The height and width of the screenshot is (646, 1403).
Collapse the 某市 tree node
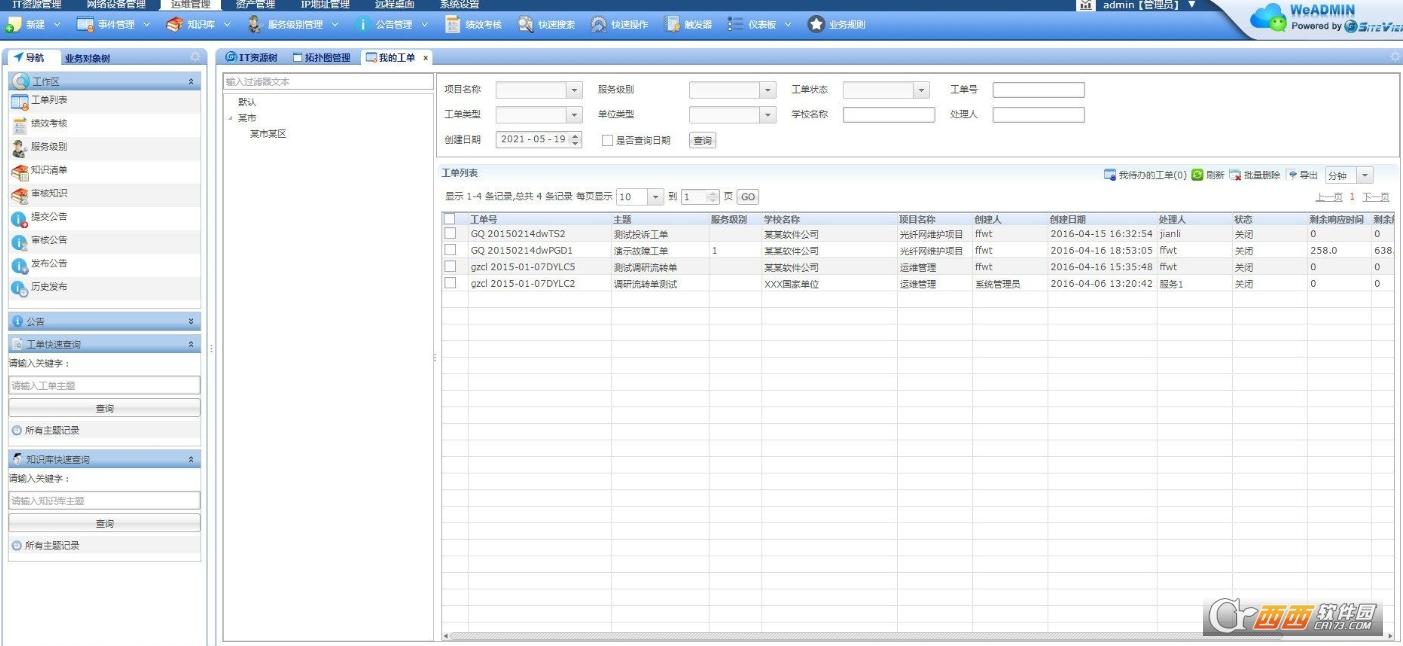click(x=230, y=119)
